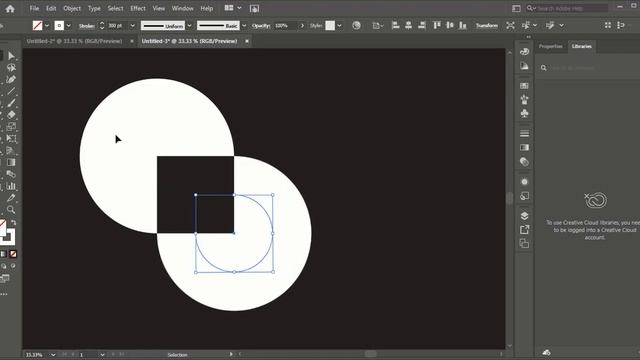
Task: Click Vertical Align Center icon
Action: (450, 25)
